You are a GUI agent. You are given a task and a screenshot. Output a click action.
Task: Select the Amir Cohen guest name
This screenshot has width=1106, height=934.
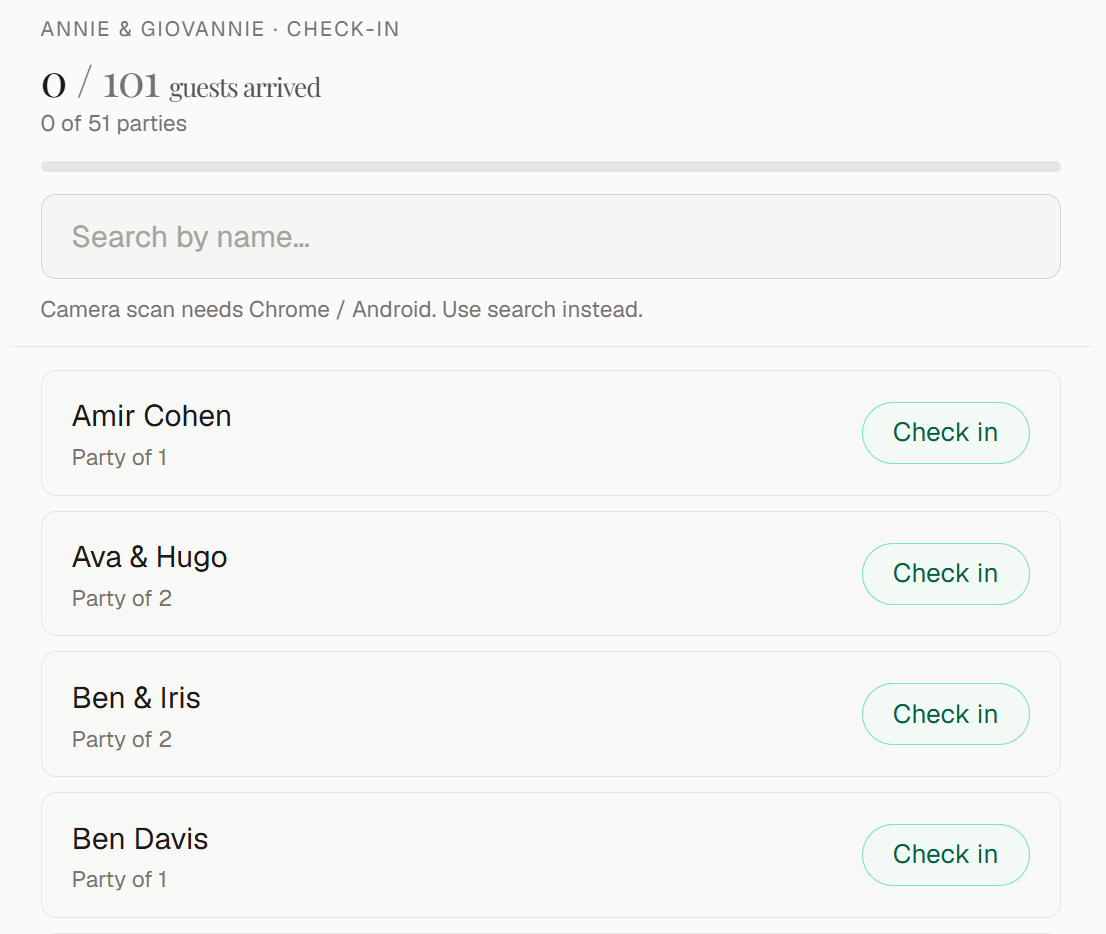pos(152,416)
